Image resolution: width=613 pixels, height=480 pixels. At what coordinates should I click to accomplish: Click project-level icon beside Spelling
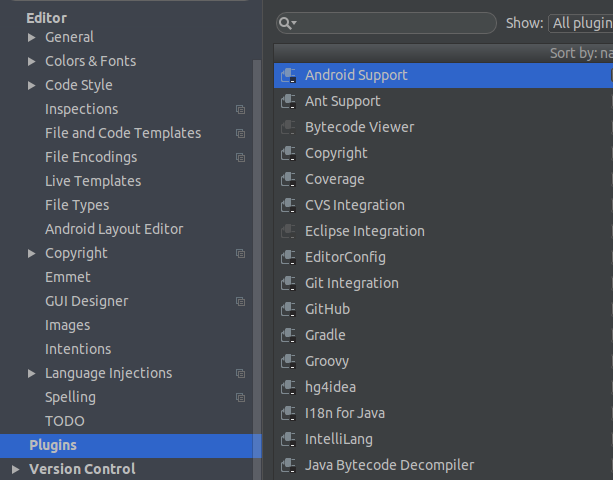coord(240,398)
